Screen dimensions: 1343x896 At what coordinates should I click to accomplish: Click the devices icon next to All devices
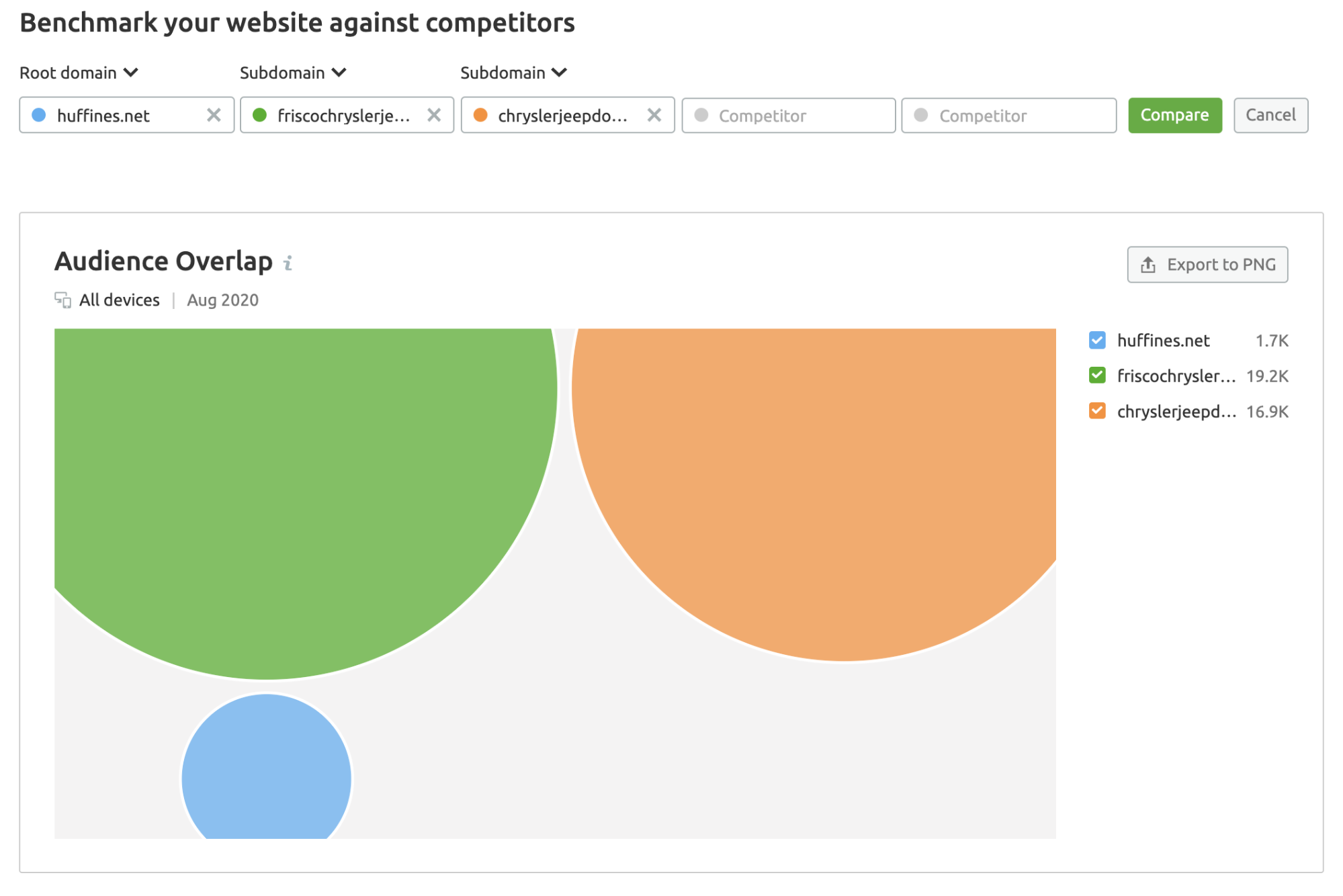pos(63,300)
